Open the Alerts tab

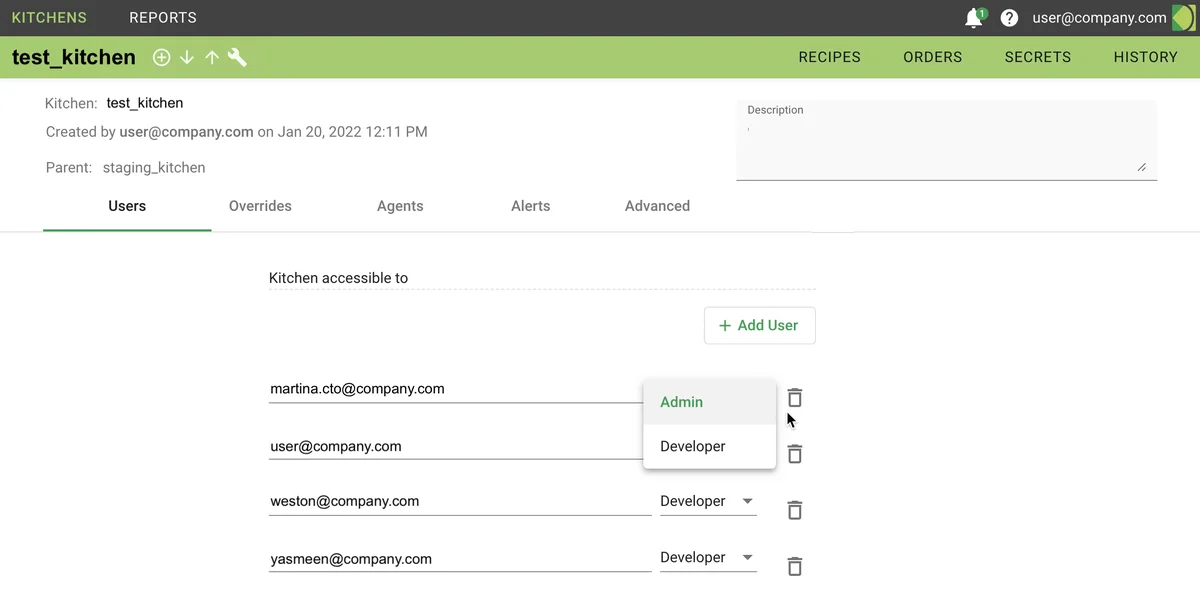click(530, 206)
